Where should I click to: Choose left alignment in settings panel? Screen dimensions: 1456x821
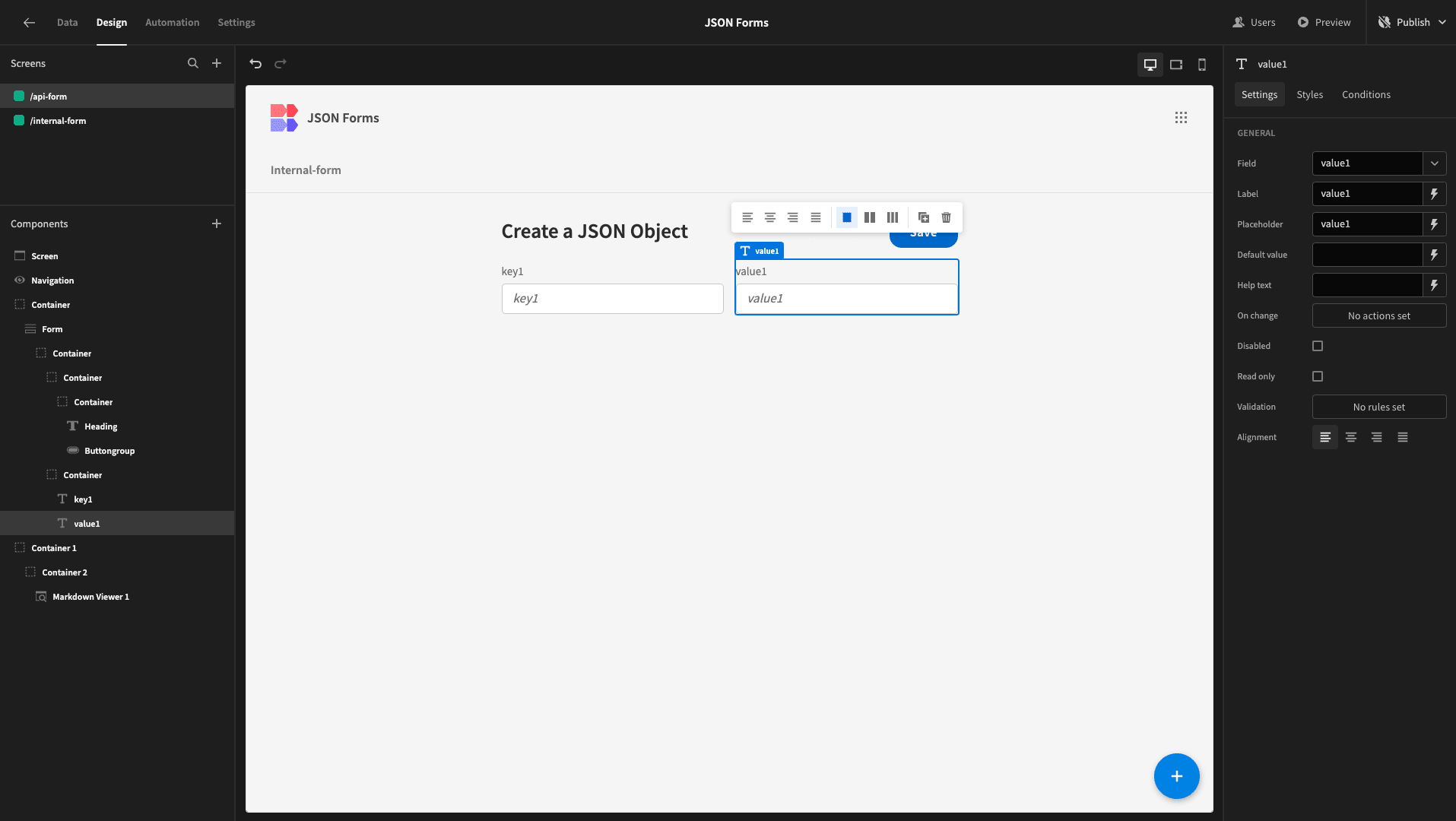click(x=1325, y=437)
